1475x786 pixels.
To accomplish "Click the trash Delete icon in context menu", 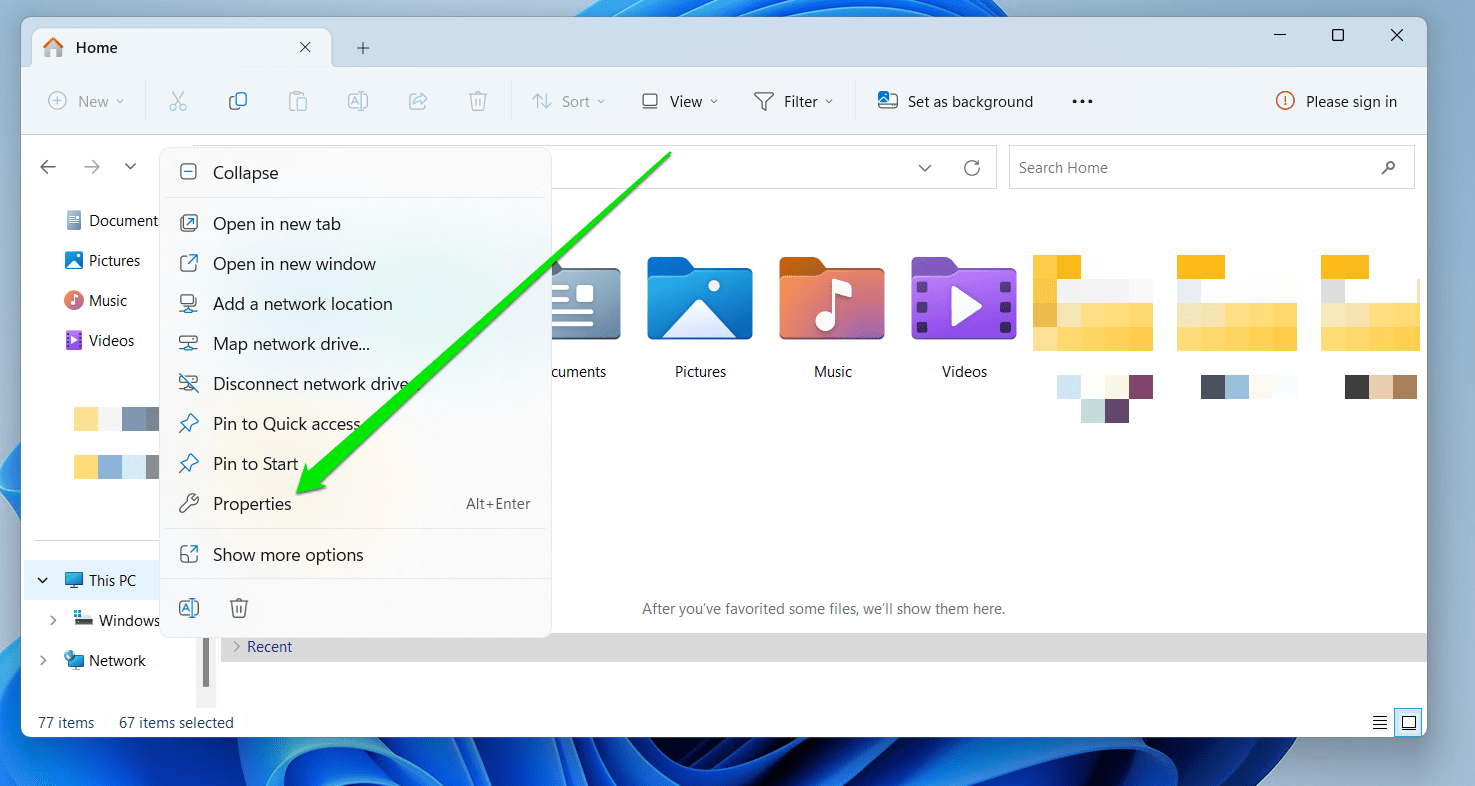I will click(x=239, y=608).
